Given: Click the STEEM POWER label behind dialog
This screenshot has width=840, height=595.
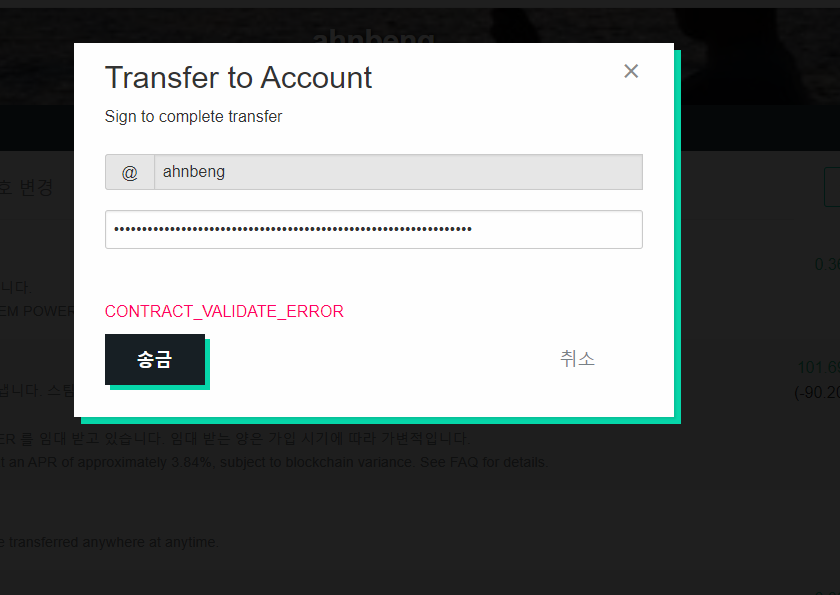Looking at the screenshot, I should click(37, 311).
